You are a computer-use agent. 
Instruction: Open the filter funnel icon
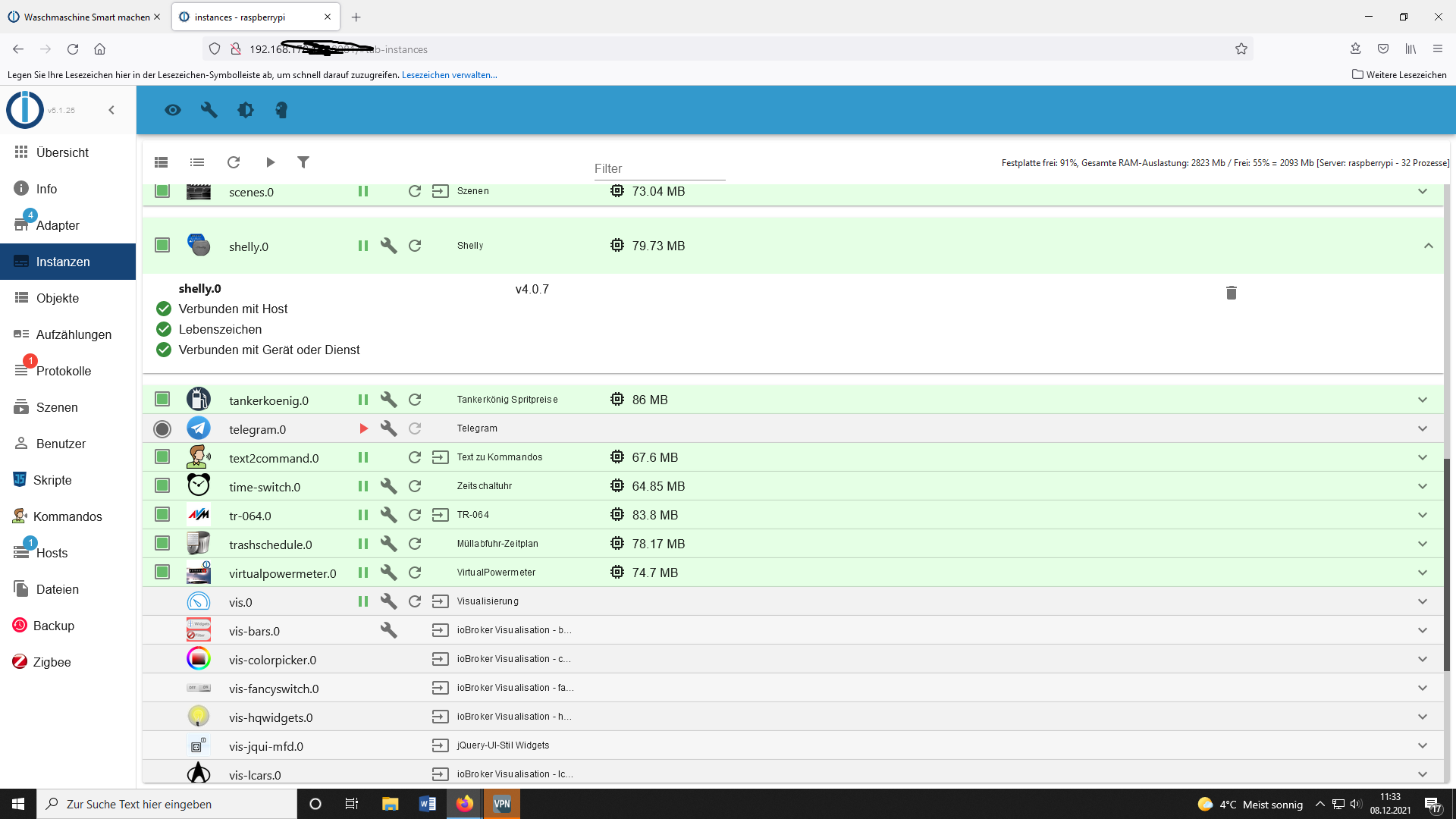point(303,162)
